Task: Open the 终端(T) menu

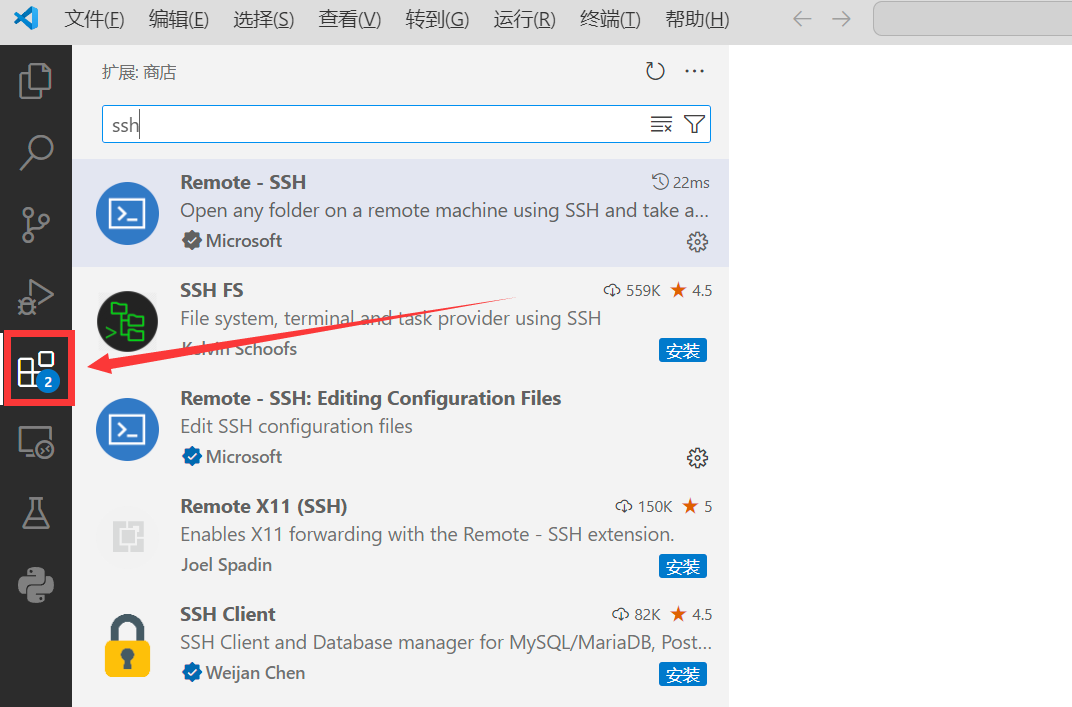Action: 610,19
